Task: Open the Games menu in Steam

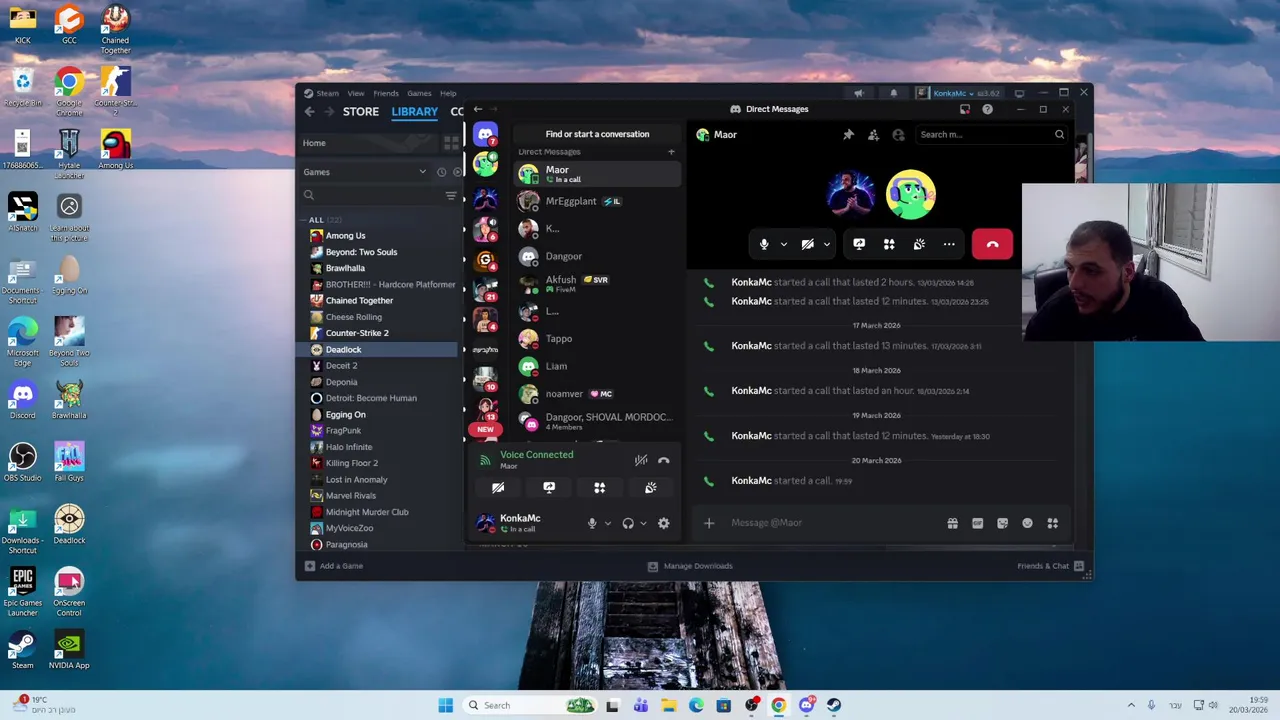Action: (x=419, y=93)
